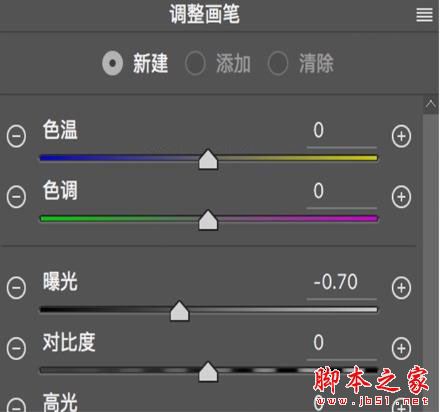Click the 曝光 value field showing -0.70
The image size is (440, 412).
click(x=341, y=283)
